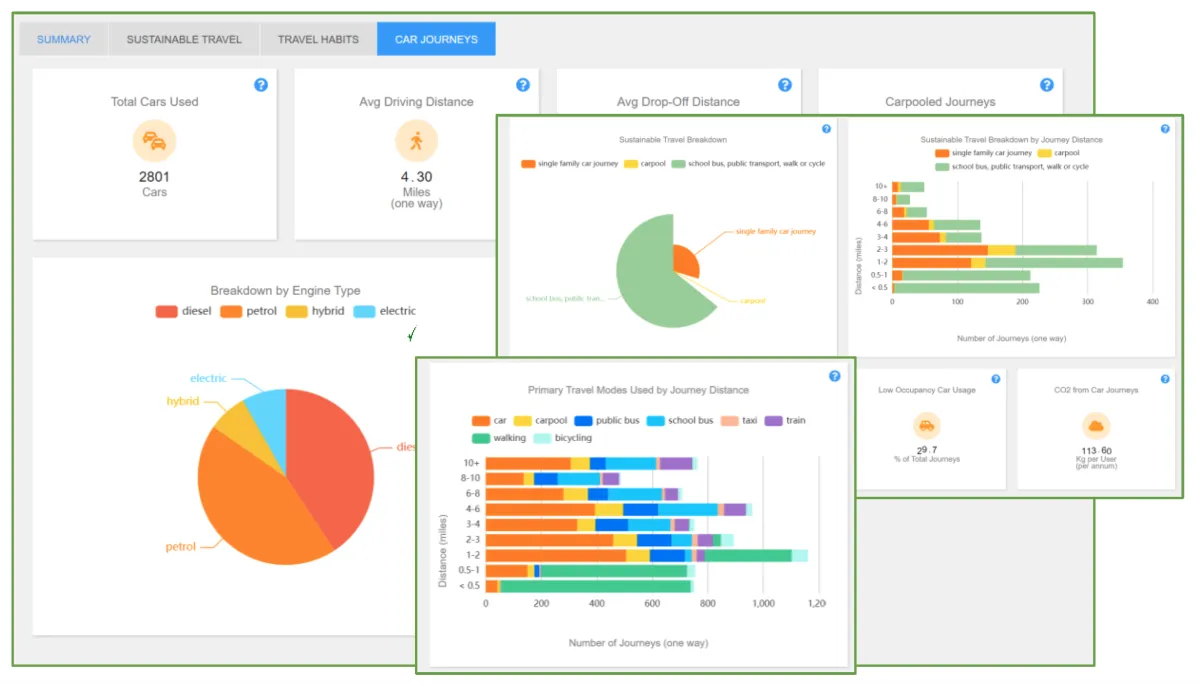Click the '29.7' percent of journeys value
1200x684 pixels.
(x=926, y=450)
